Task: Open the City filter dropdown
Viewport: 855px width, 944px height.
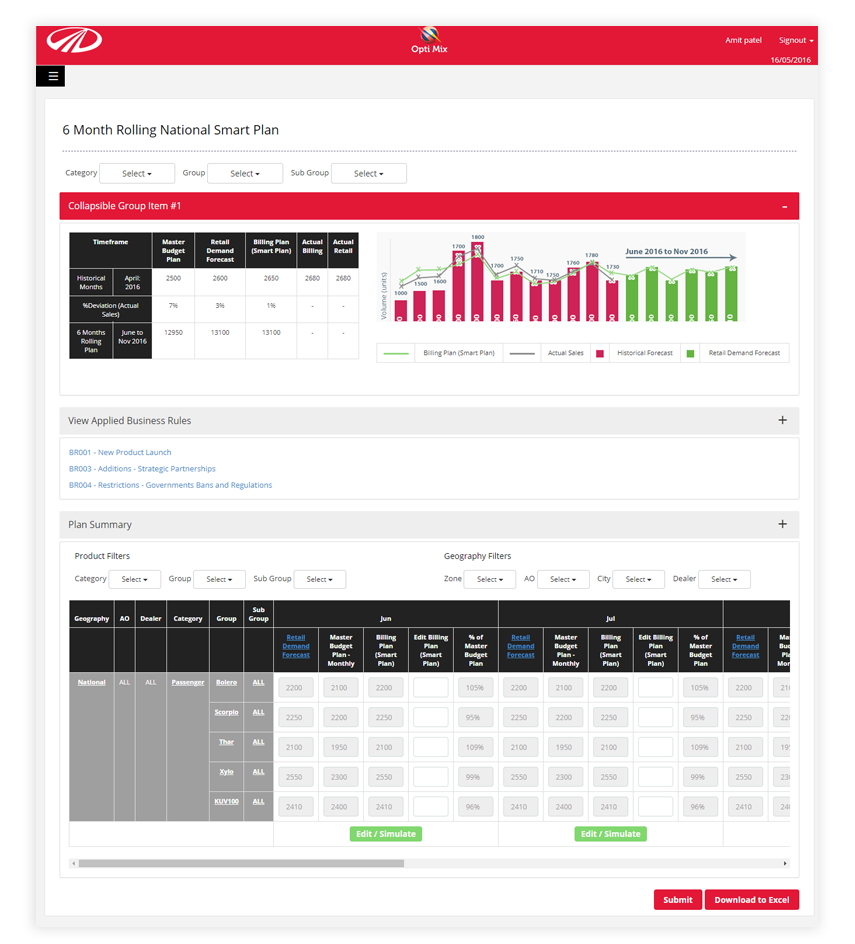Action: tap(636, 580)
